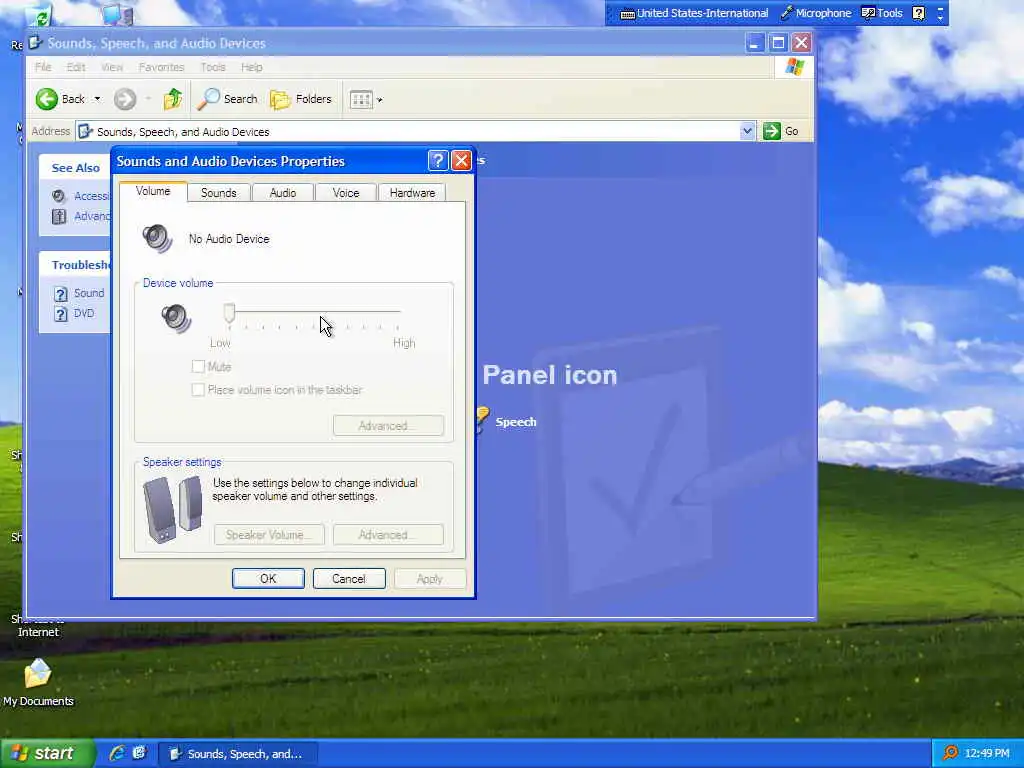1024x768 pixels.
Task: Click the Forward arrow icon in toolbar
Action: coord(125,99)
